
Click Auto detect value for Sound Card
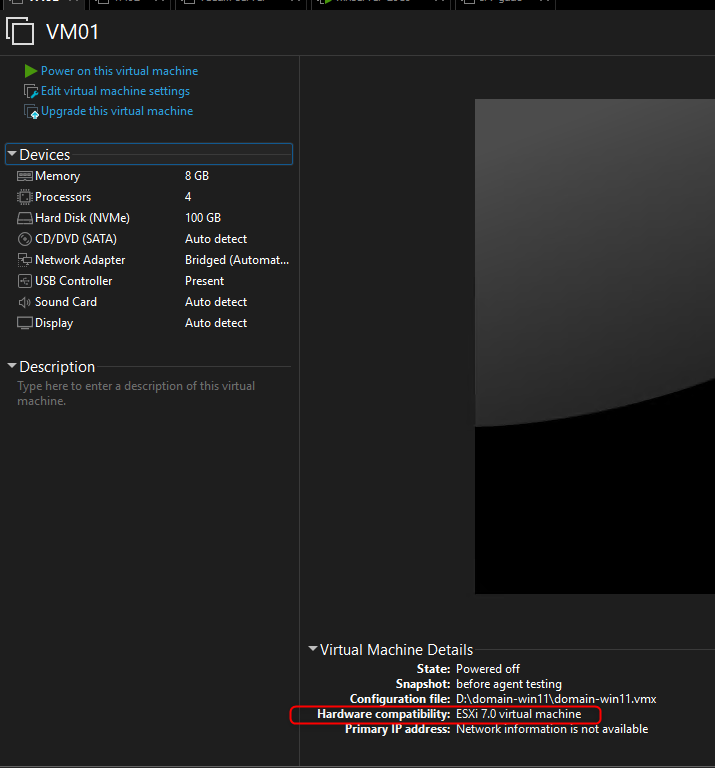point(216,302)
